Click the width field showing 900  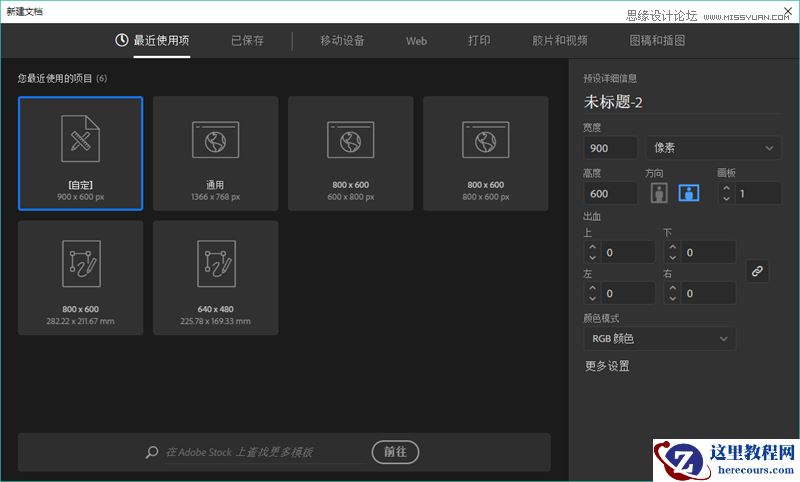610,148
